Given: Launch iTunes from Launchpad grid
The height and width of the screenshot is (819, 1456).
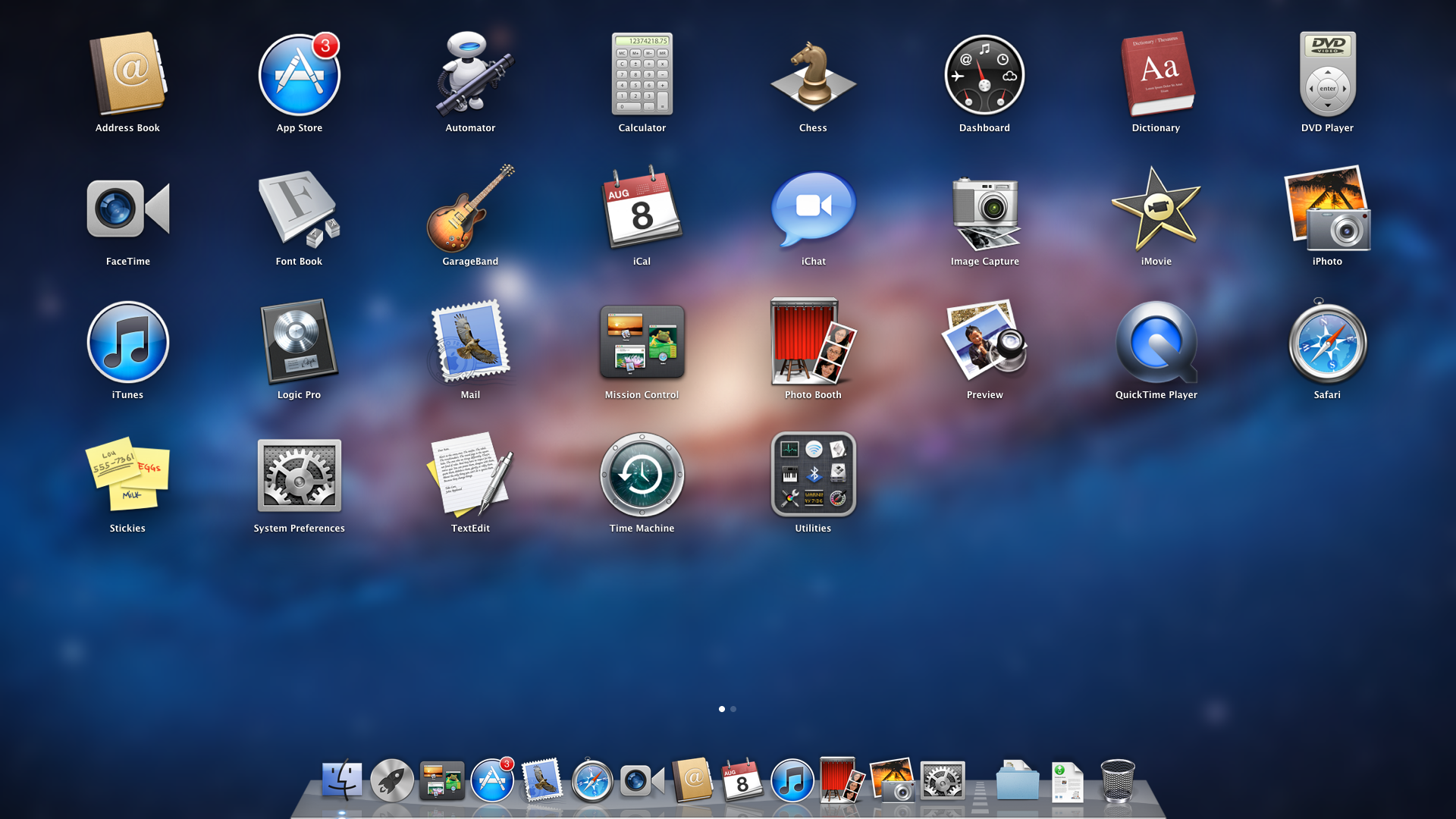Looking at the screenshot, I should coord(127,342).
